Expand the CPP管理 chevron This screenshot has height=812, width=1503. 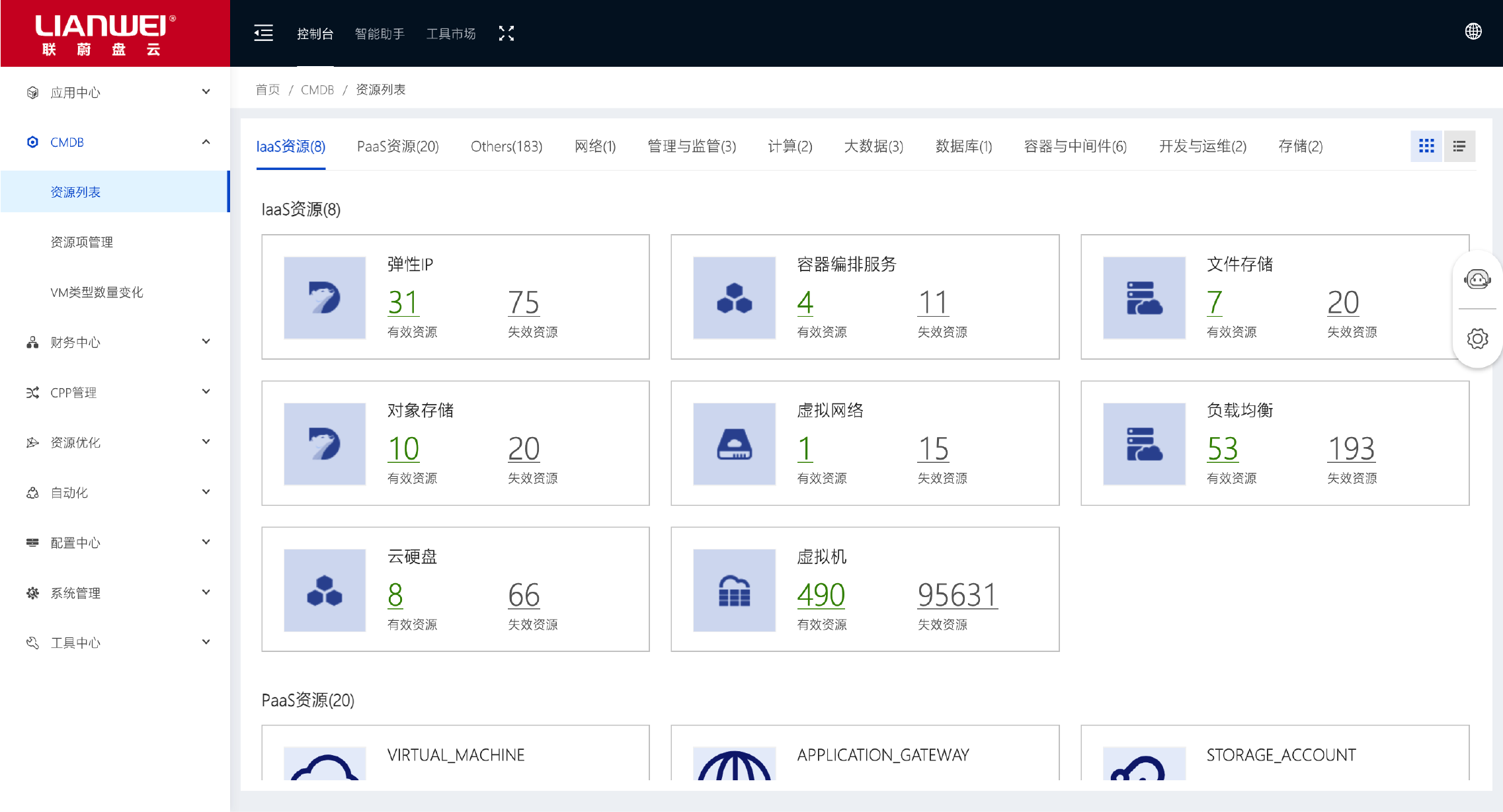pyautogui.click(x=206, y=391)
